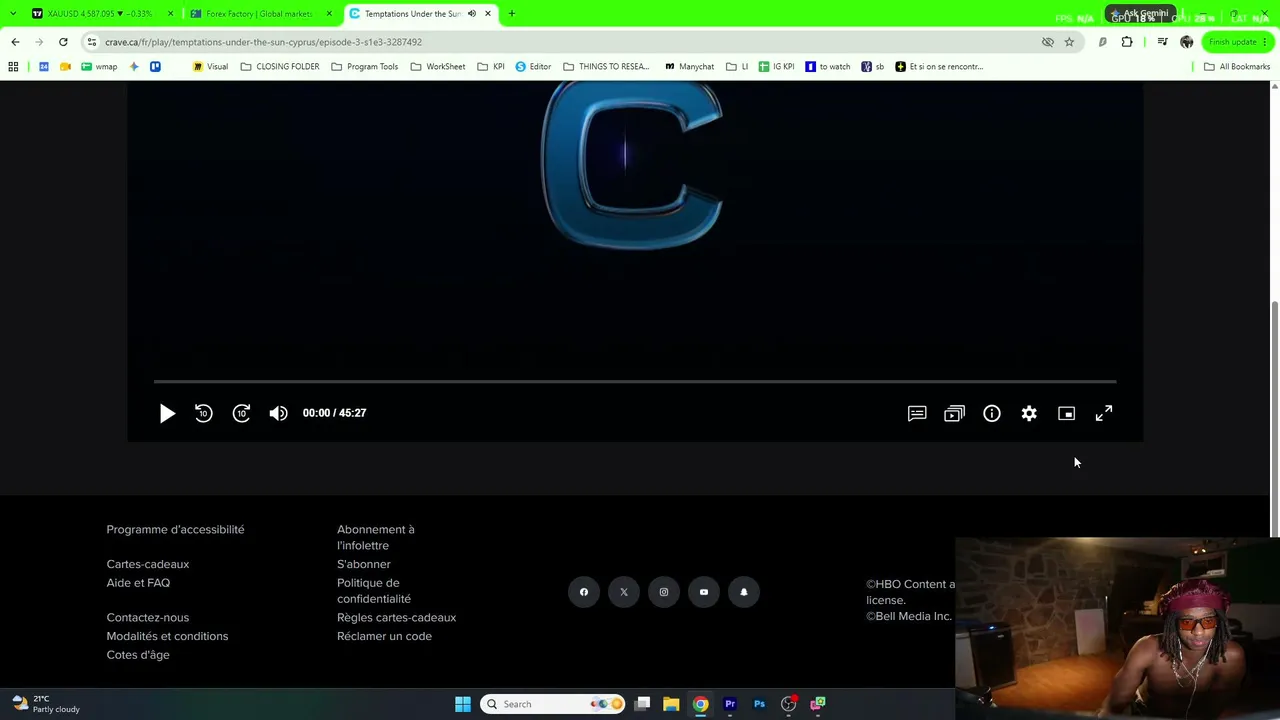1280x720 pixels.
Task: Open the browser extensions puzzle icon
Action: pyautogui.click(x=1127, y=42)
